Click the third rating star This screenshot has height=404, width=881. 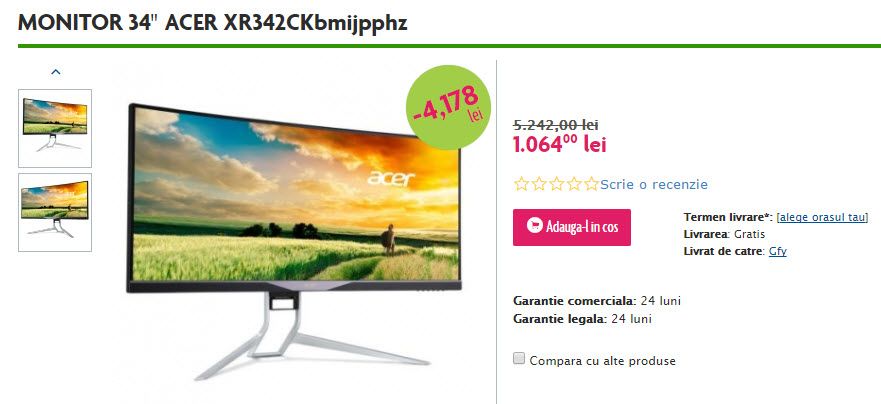pyautogui.click(x=556, y=184)
